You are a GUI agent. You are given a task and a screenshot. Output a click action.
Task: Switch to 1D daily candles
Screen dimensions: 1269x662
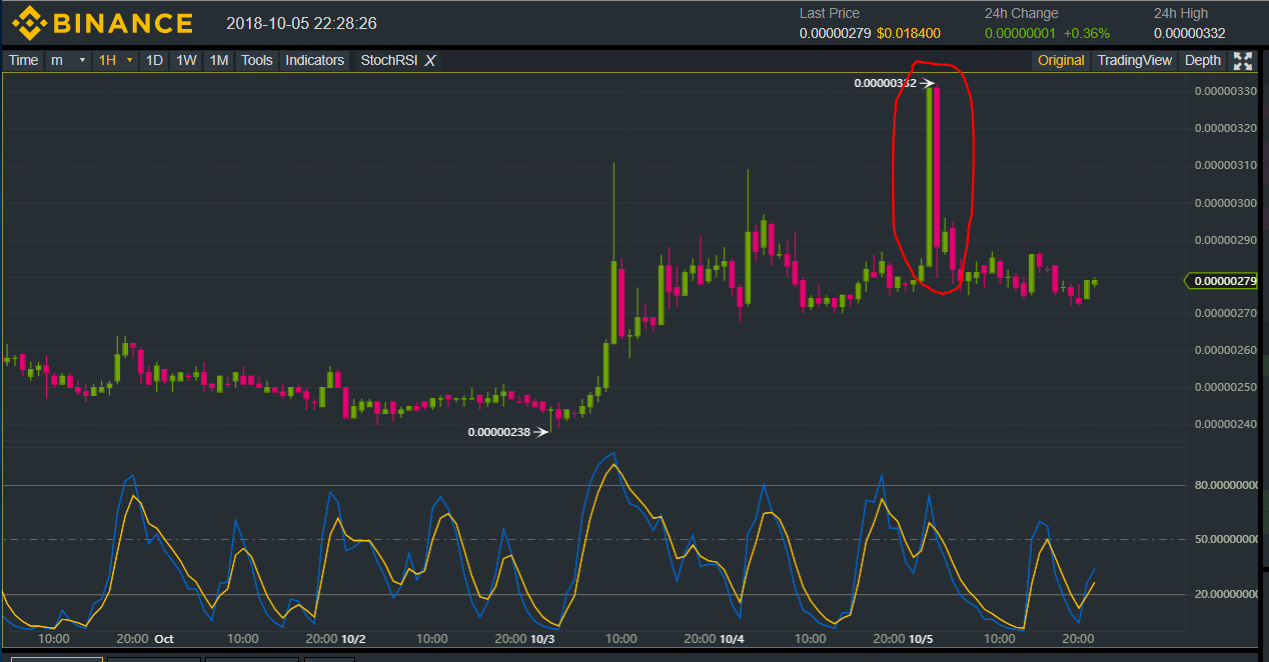154,60
